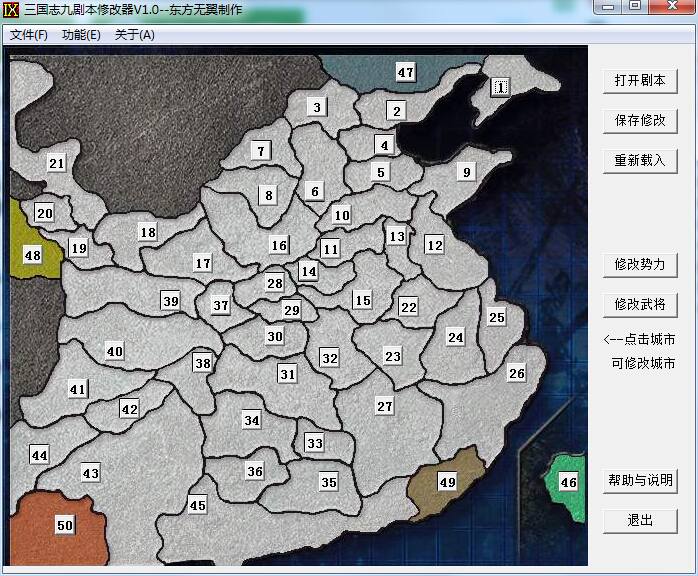Select city 18 on the map
The height and width of the screenshot is (576, 698).
pyautogui.click(x=148, y=232)
